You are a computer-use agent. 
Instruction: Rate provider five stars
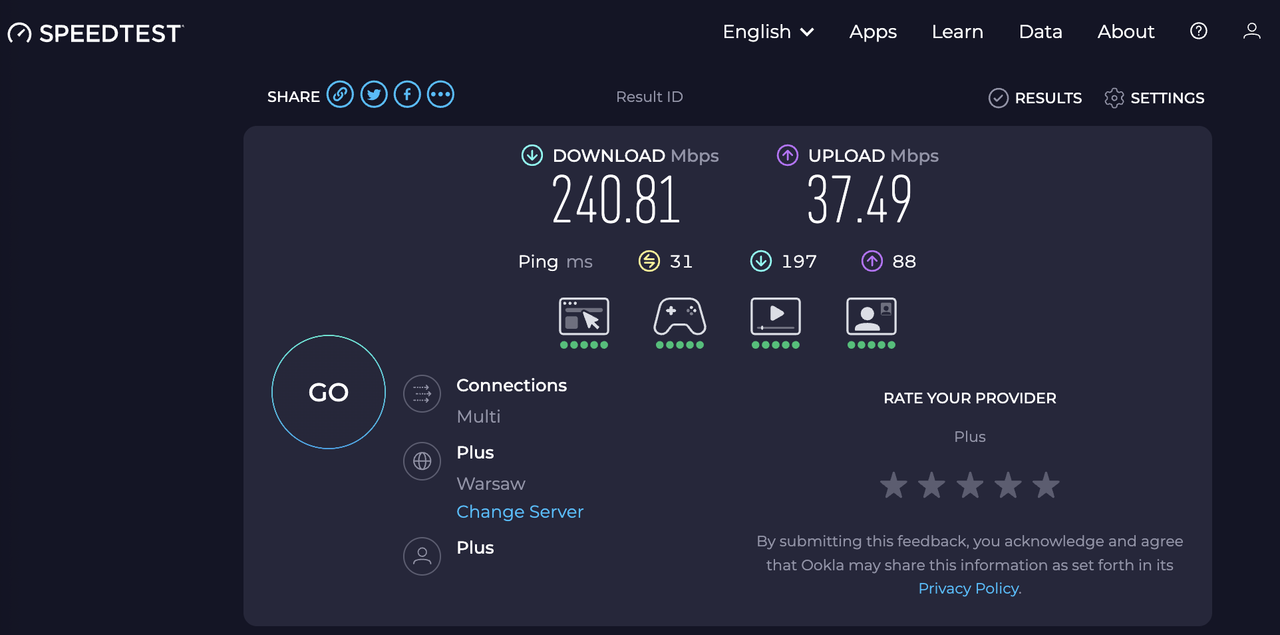1046,486
